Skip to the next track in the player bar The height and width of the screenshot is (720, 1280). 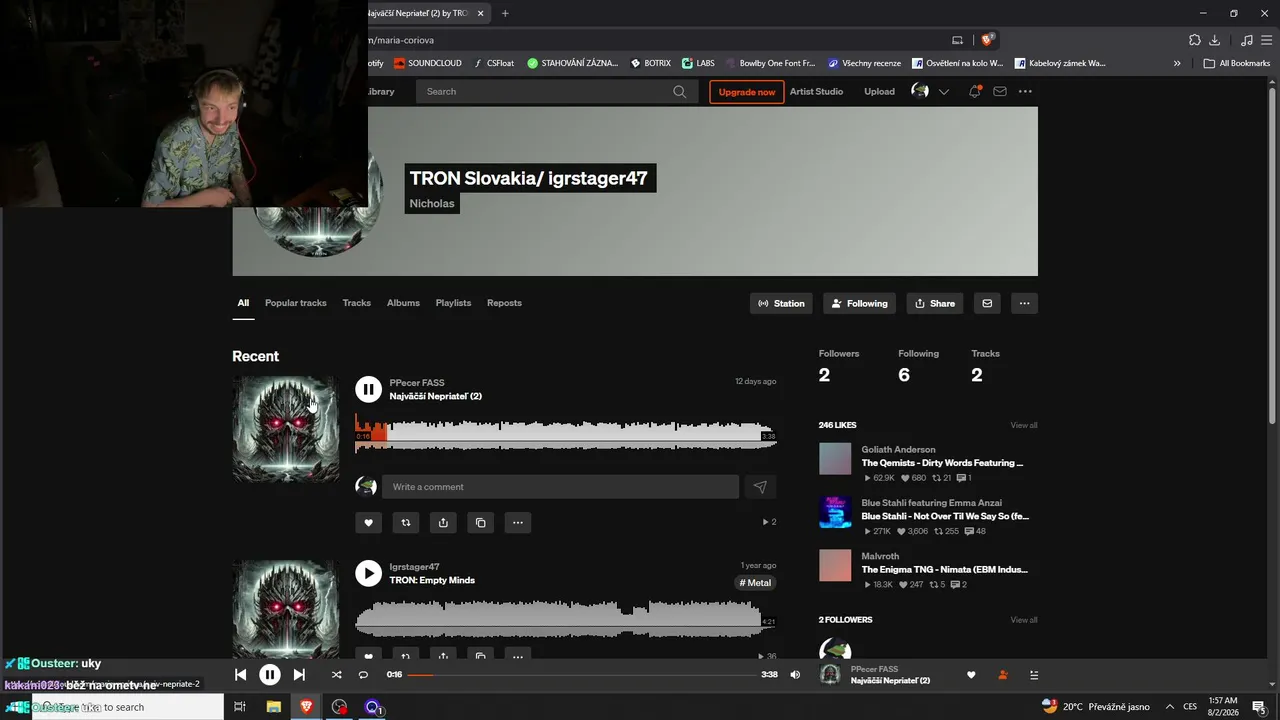click(x=299, y=675)
